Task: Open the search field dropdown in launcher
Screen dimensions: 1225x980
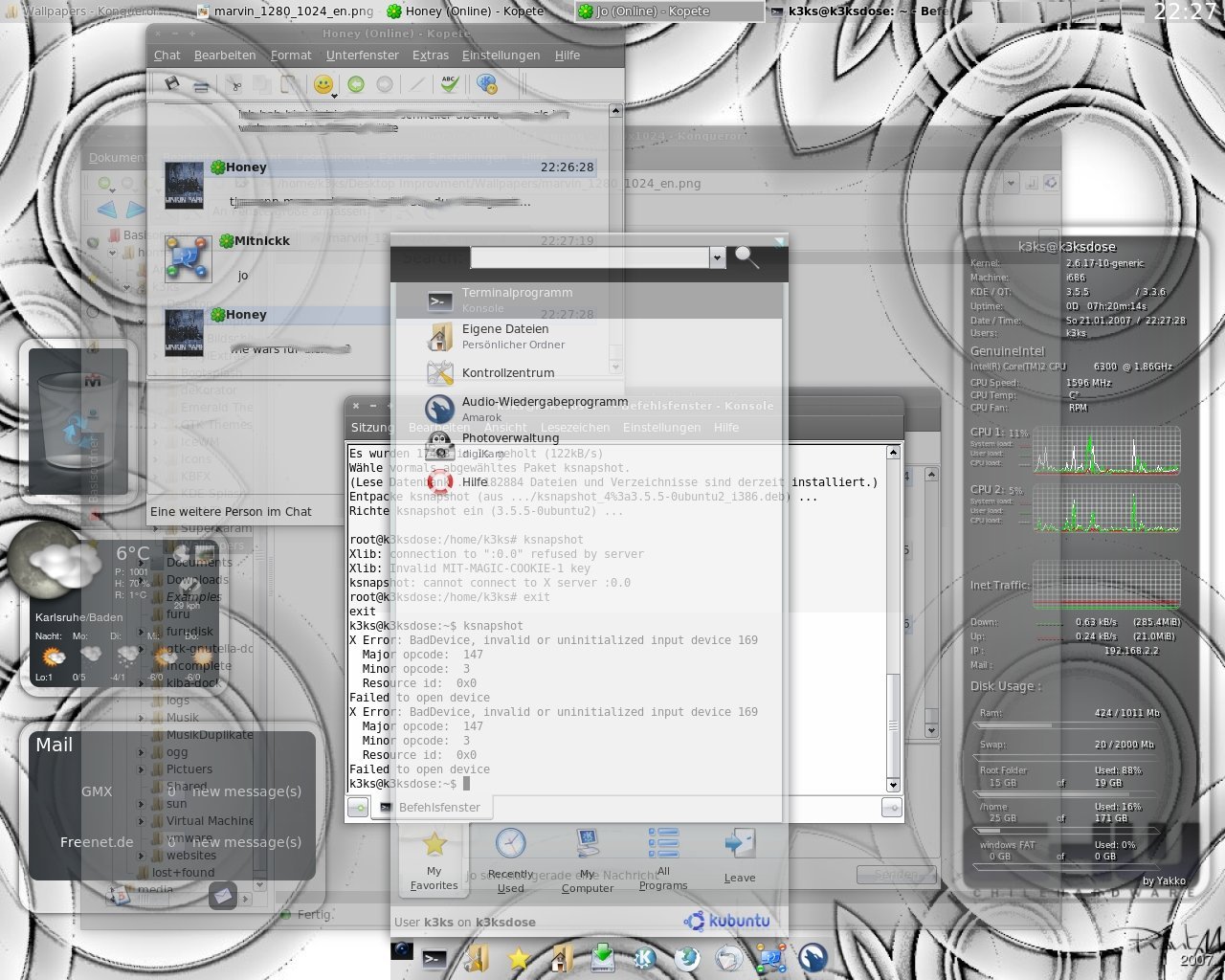Action: tap(718, 257)
